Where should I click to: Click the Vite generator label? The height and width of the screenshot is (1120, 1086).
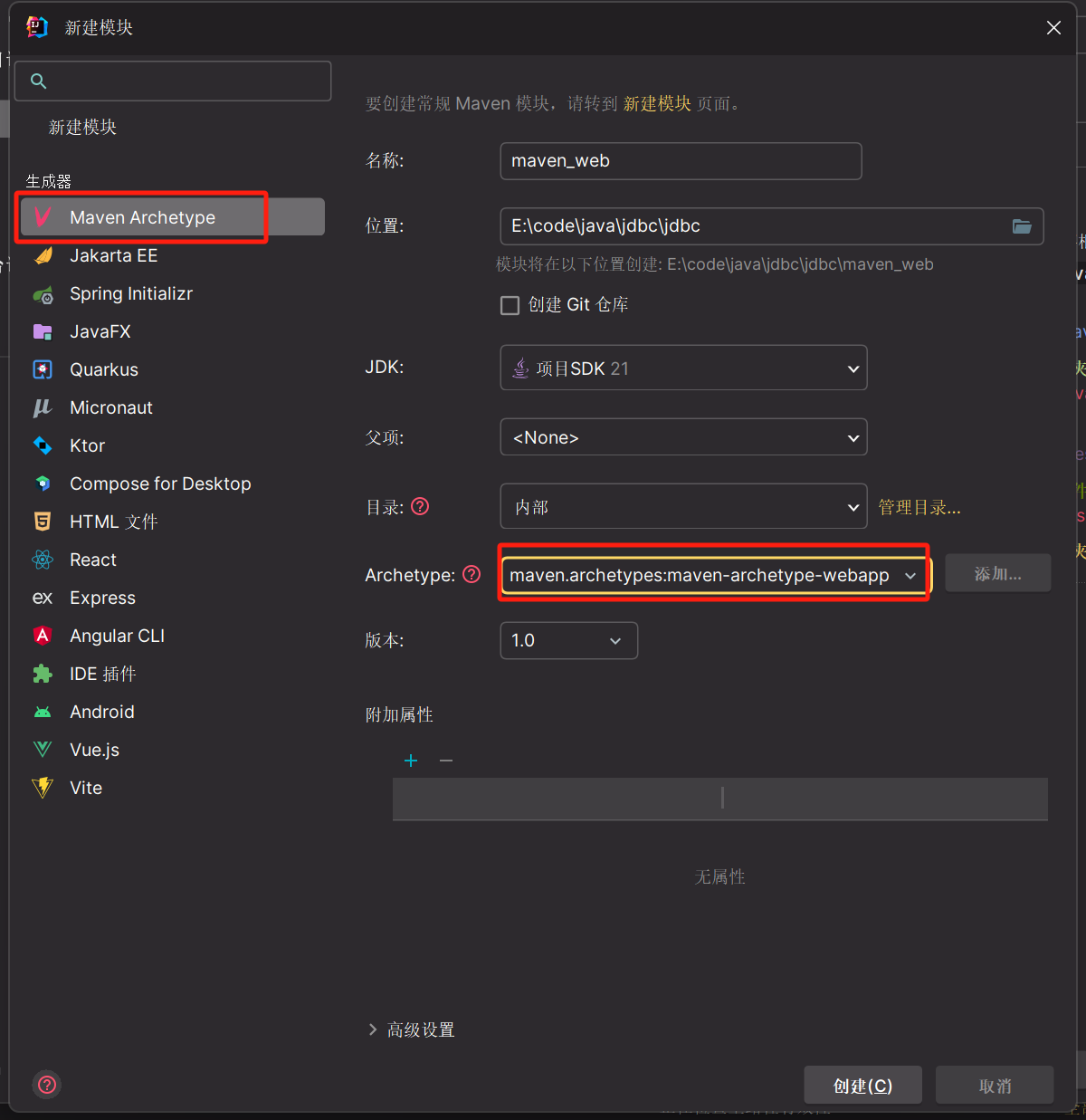coord(86,788)
